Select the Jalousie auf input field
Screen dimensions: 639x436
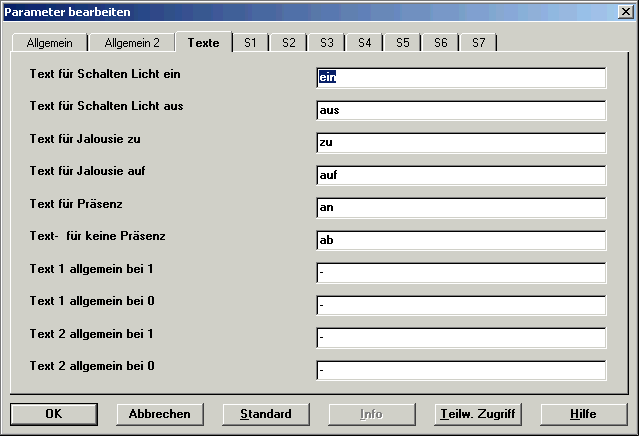[x=461, y=175]
